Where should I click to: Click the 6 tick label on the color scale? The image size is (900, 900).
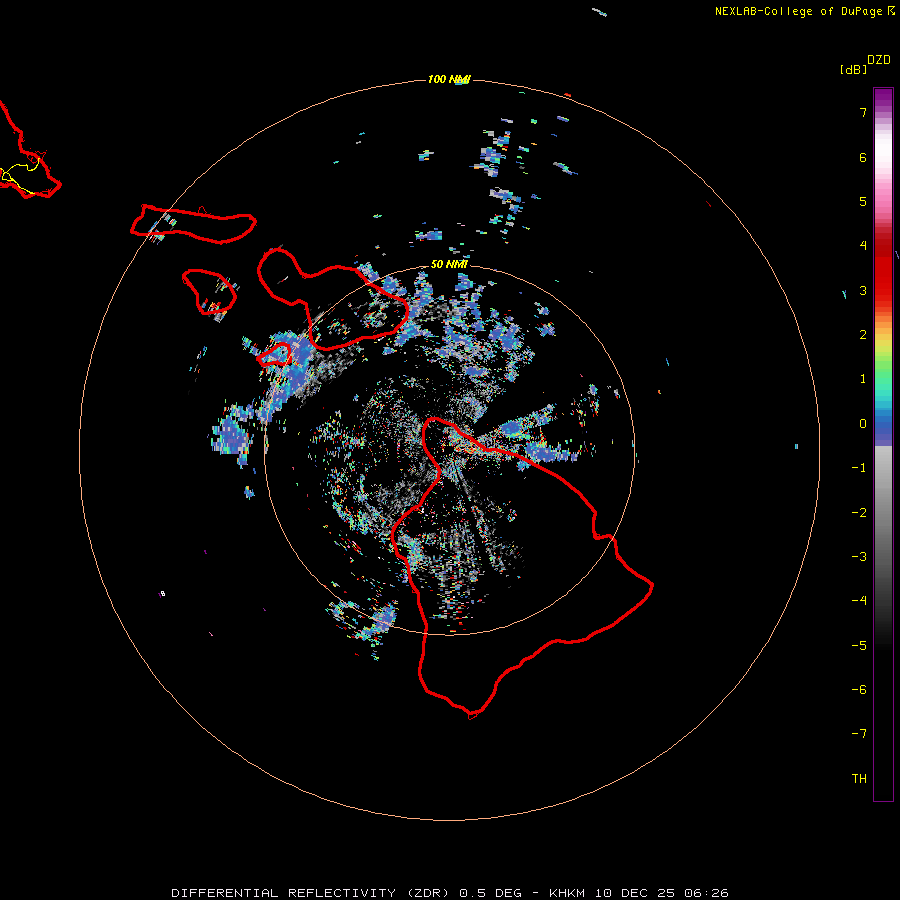(863, 157)
